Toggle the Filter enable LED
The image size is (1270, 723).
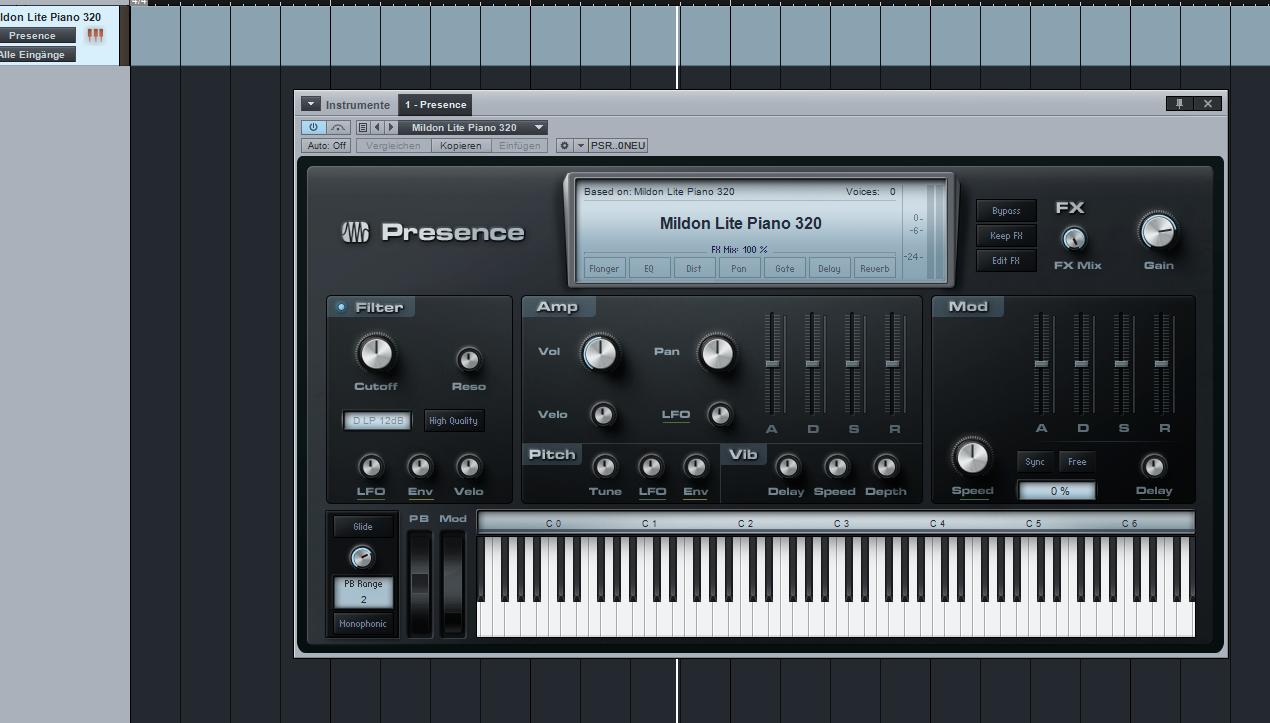tap(341, 307)
